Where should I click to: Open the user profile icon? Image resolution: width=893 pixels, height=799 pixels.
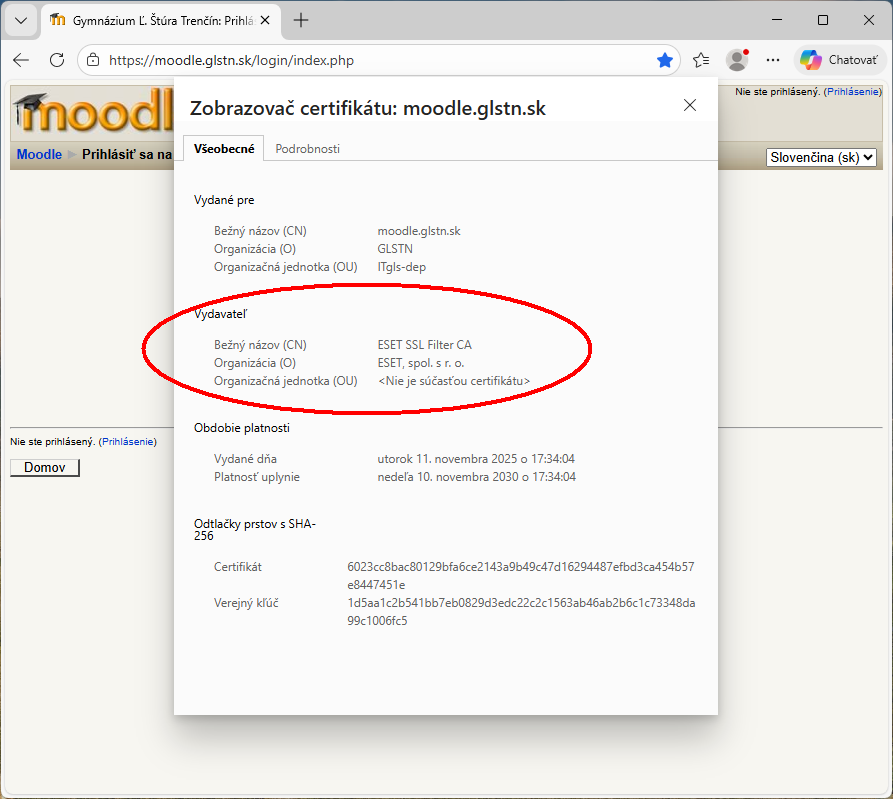tap(737, 60)
